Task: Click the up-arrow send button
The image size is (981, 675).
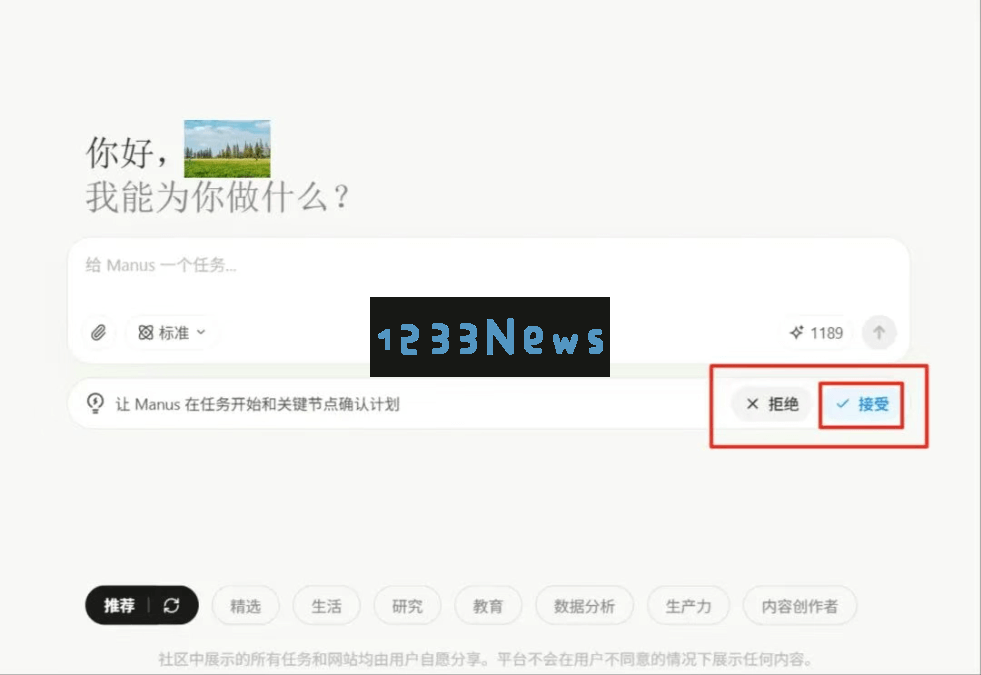Action: click(x=879, y=333)
